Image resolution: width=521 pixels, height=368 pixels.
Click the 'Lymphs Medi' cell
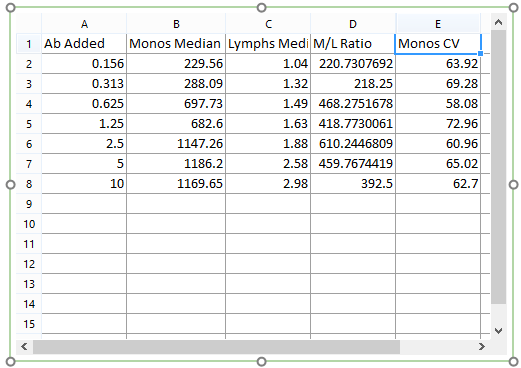(x=268, y=44)
